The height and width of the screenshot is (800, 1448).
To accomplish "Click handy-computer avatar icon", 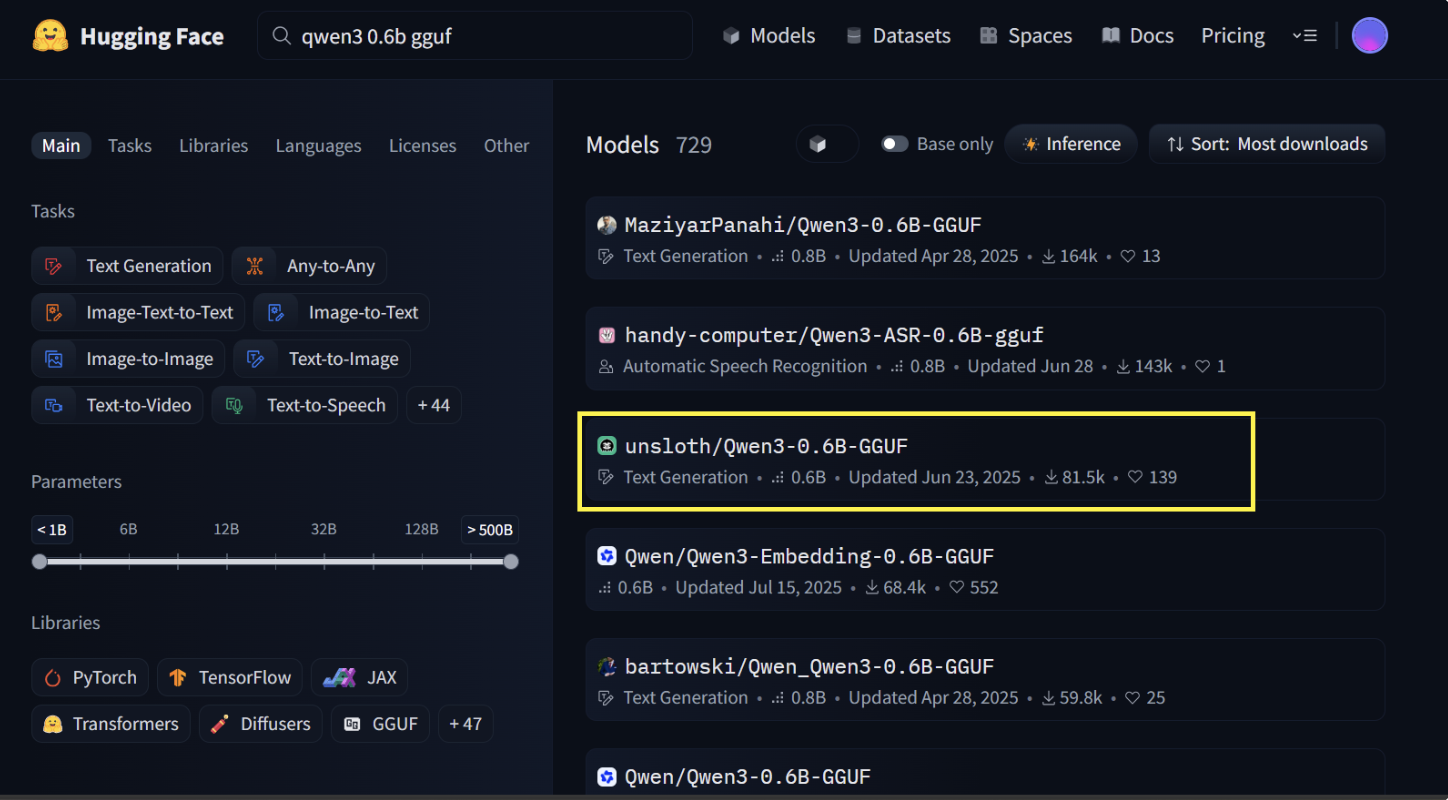I will pos(607,335).
